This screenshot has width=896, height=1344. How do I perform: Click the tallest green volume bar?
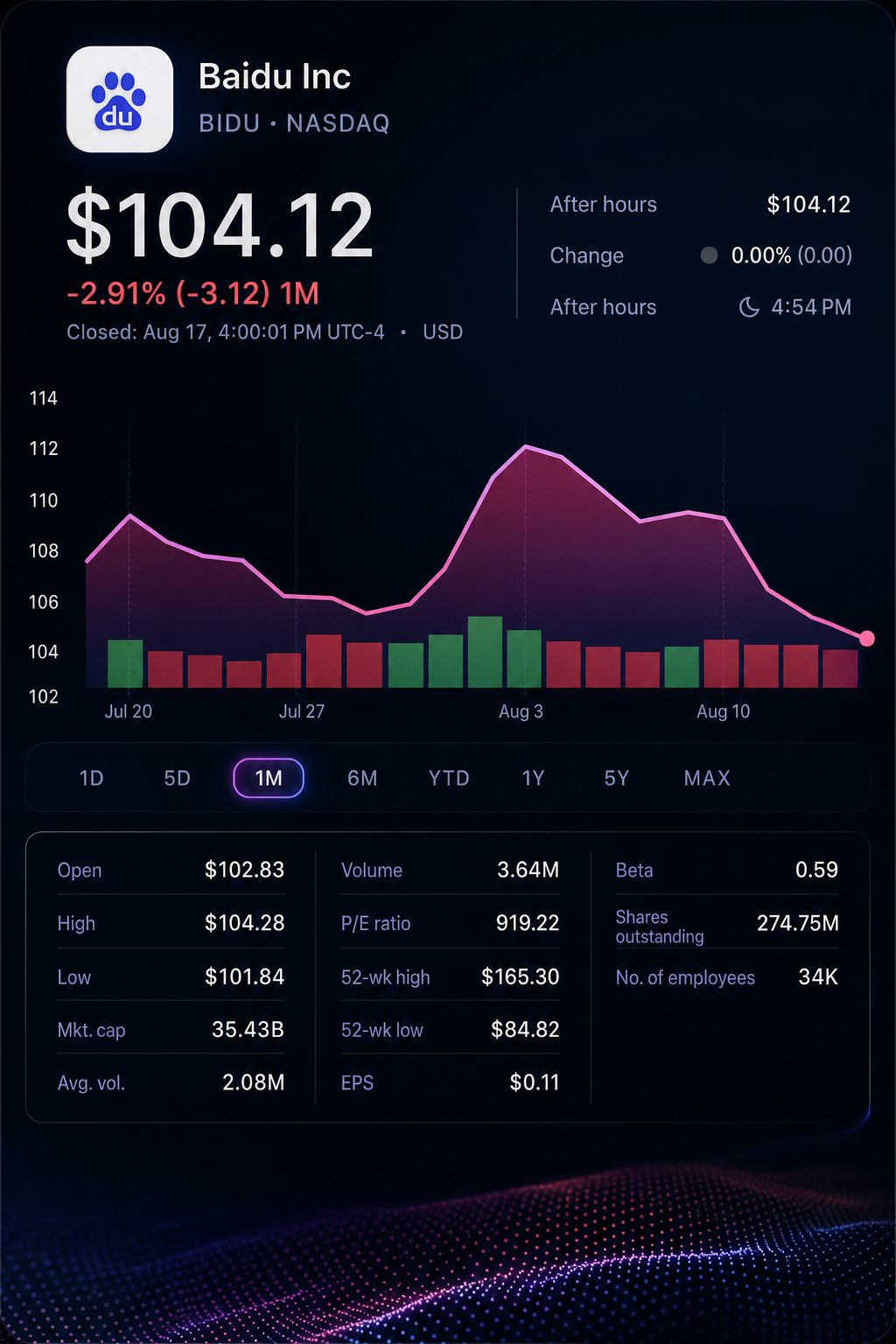pos(485,652)
